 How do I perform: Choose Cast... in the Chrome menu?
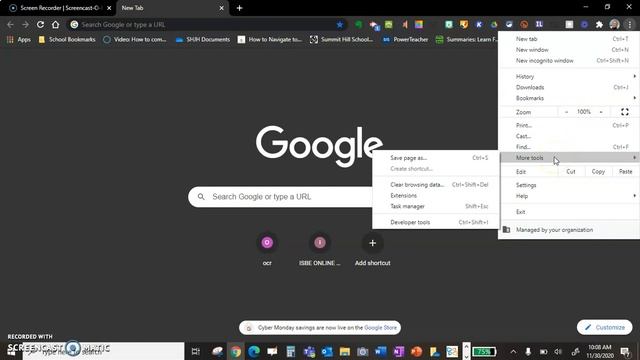(569, 136)
